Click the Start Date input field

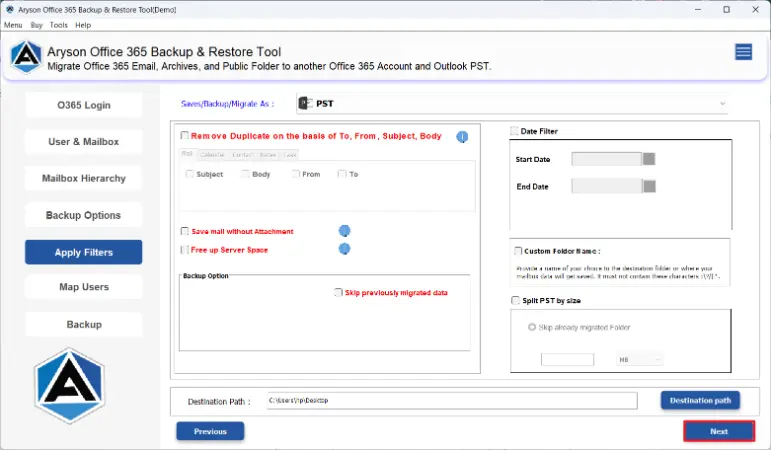coord(607,159)
